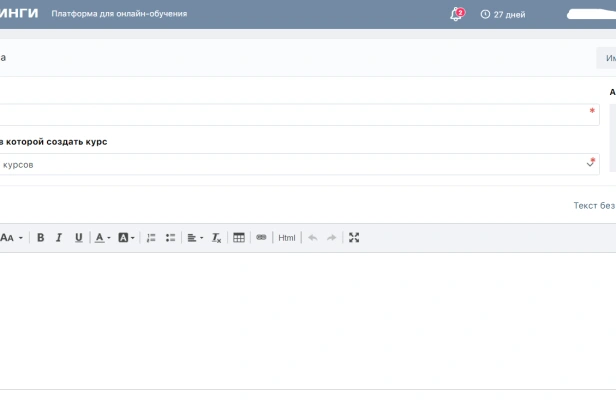This screenshot has height=405, width=616.
Task: Expand the editor to fullscreen
Action: tap(354, 238)
